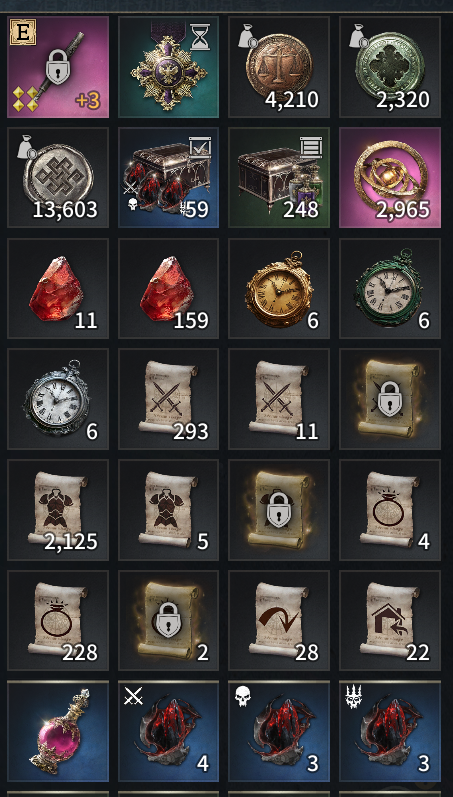Pick the crowned skull dark stone item
This screenshot has width=453, height=797.
point(390,731)
